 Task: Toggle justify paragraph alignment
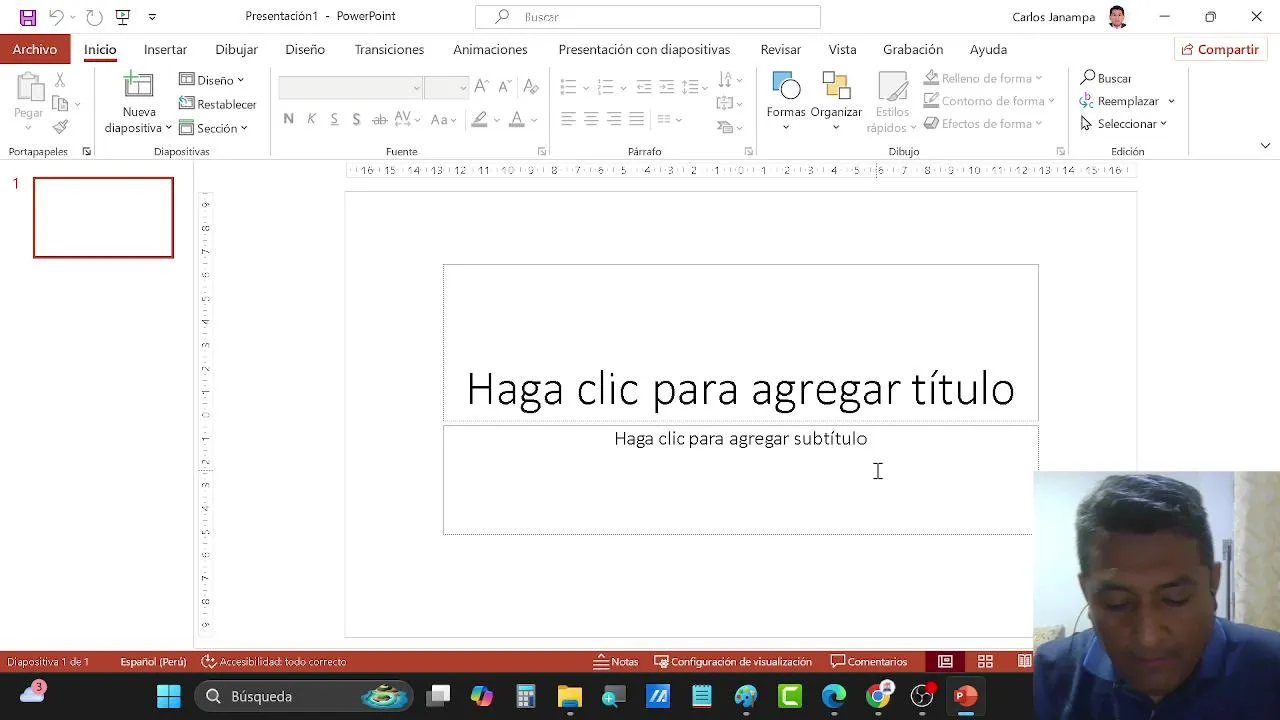(637, 119)
